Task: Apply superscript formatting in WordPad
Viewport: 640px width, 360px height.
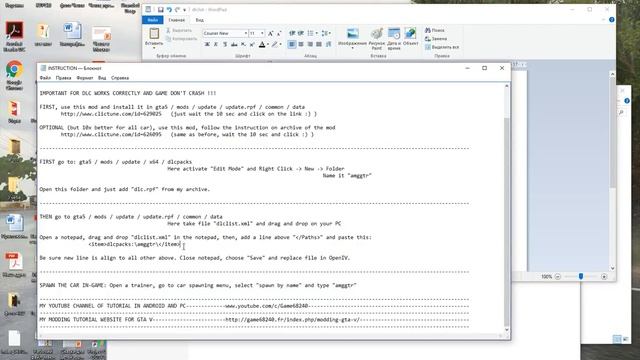Action: click(252, 44)
